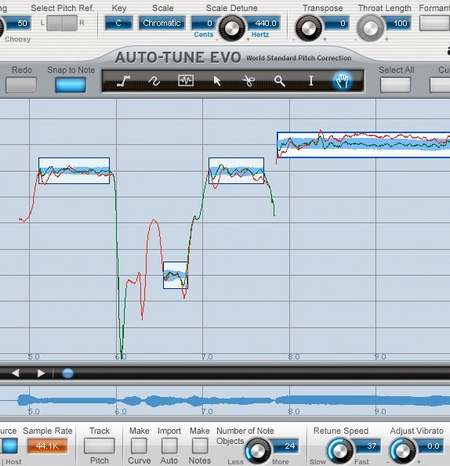450x466 pixels.
Task: Click the Make Notes button
Action: (x=200, y=446)
